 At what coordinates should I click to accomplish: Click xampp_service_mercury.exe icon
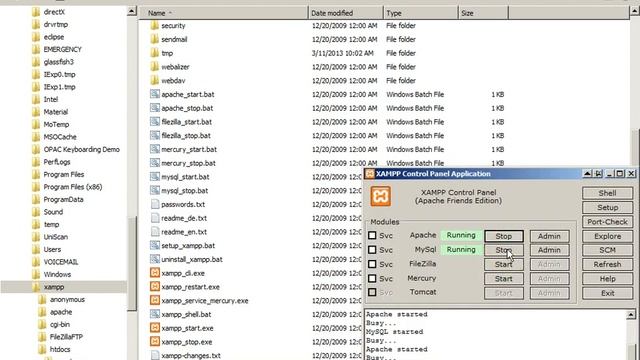155,300
